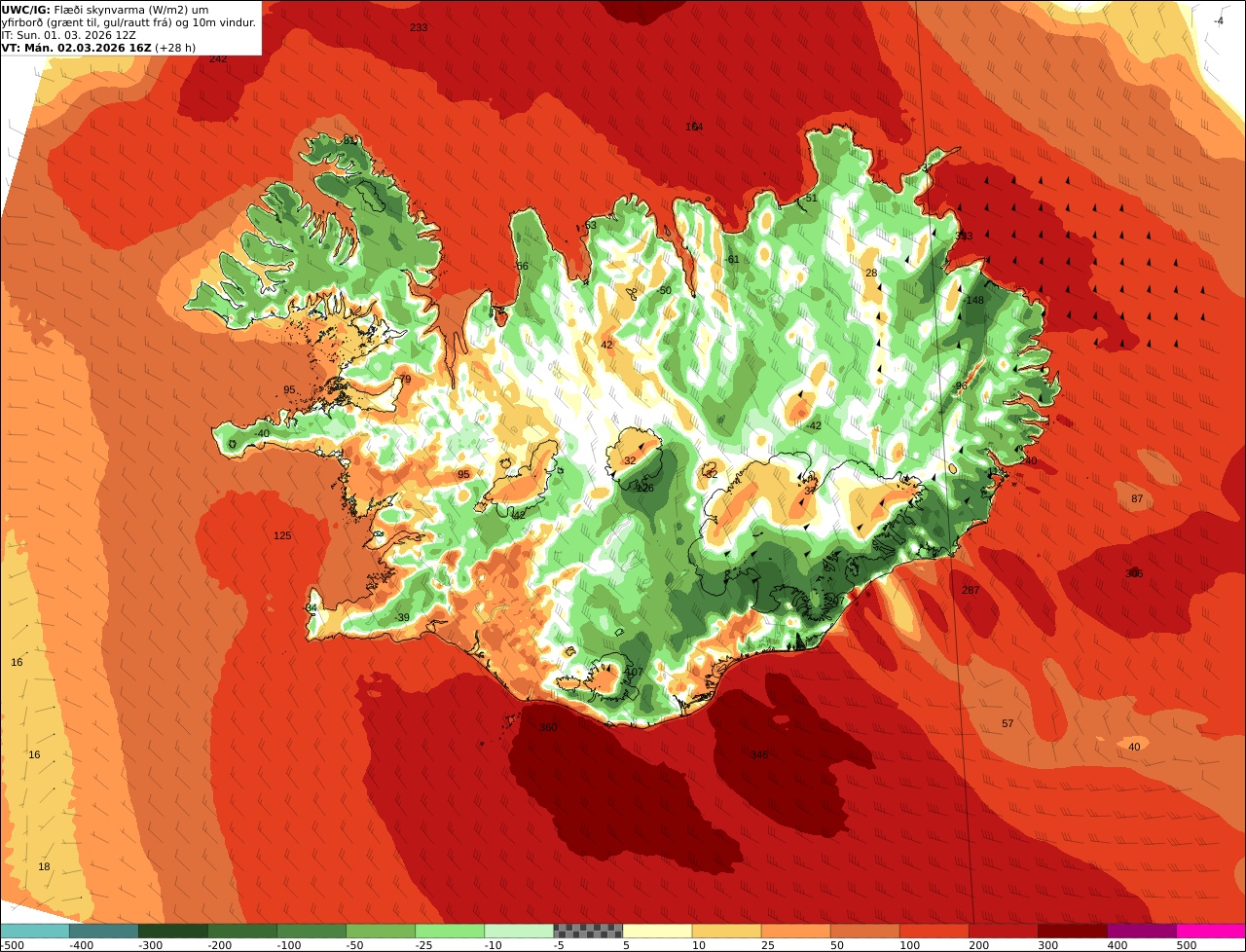
Task: Click the 287 flux value off the southeast coast
Action: (971, 590)
